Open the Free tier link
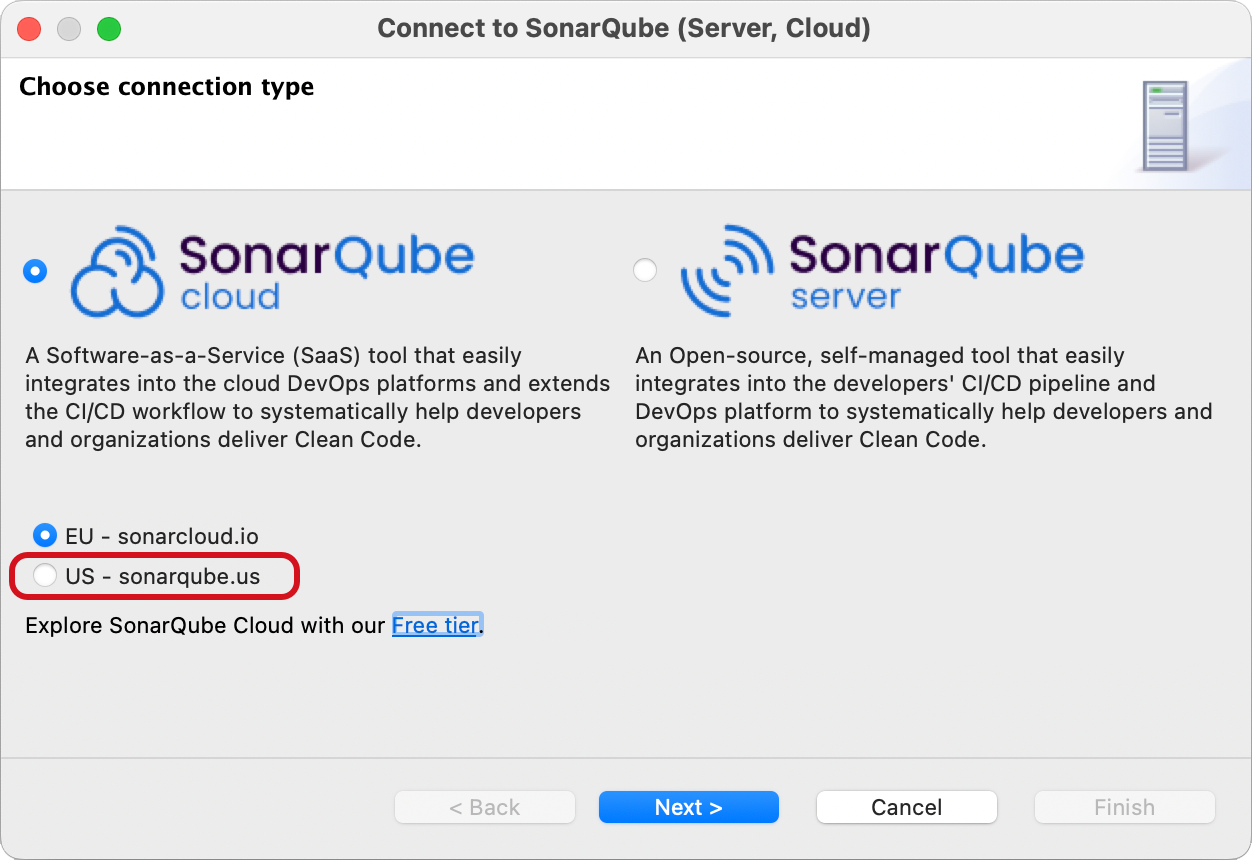Image resolution: width=1252 pixels, height=860 pixels. (x=436, y=625)
